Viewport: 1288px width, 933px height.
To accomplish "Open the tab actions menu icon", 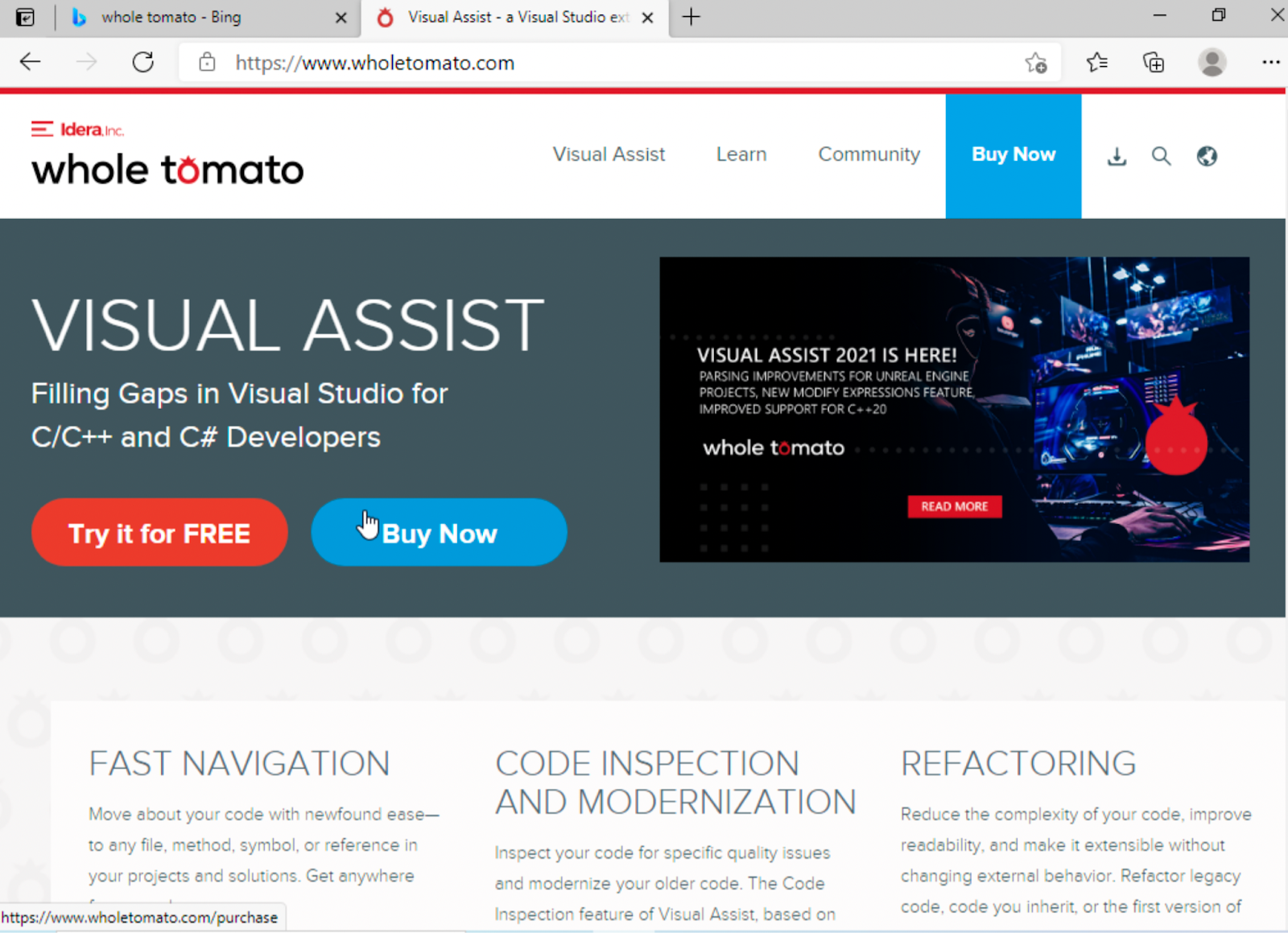I will (25, 17).
